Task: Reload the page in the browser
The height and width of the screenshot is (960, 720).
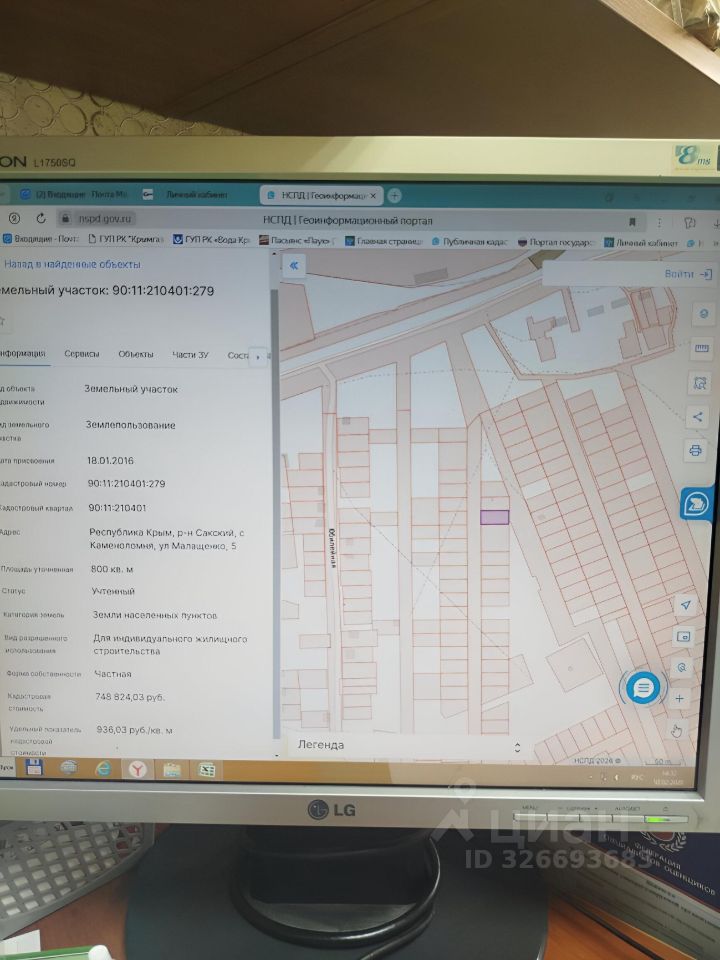Action: click(x=41, y=218)
